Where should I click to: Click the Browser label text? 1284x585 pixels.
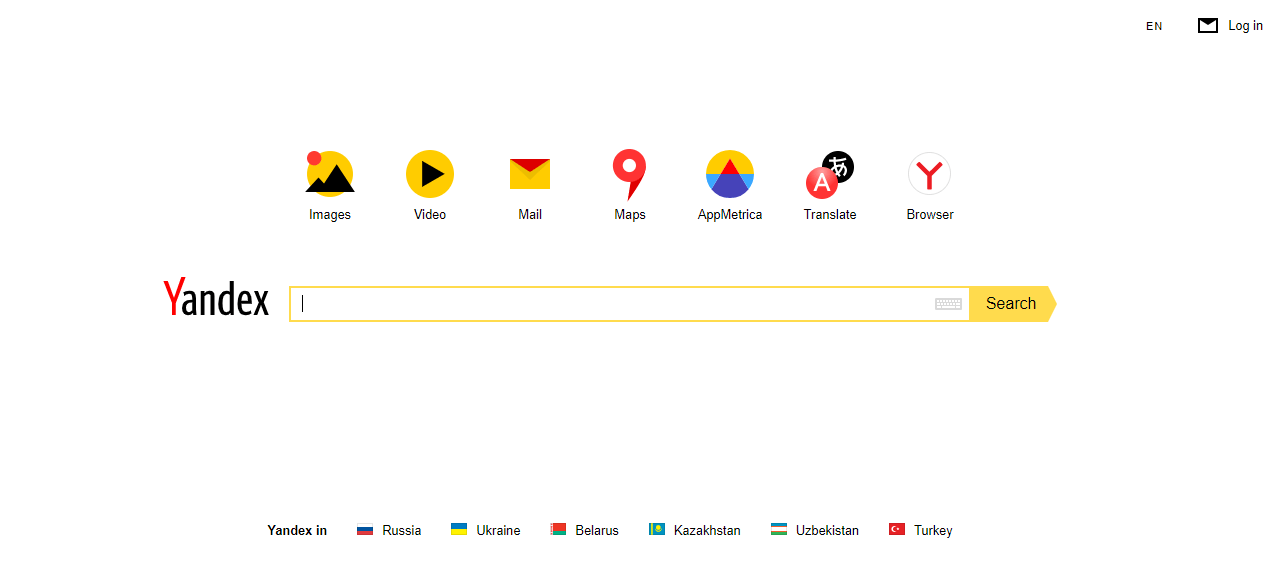[x=930, y=215]
